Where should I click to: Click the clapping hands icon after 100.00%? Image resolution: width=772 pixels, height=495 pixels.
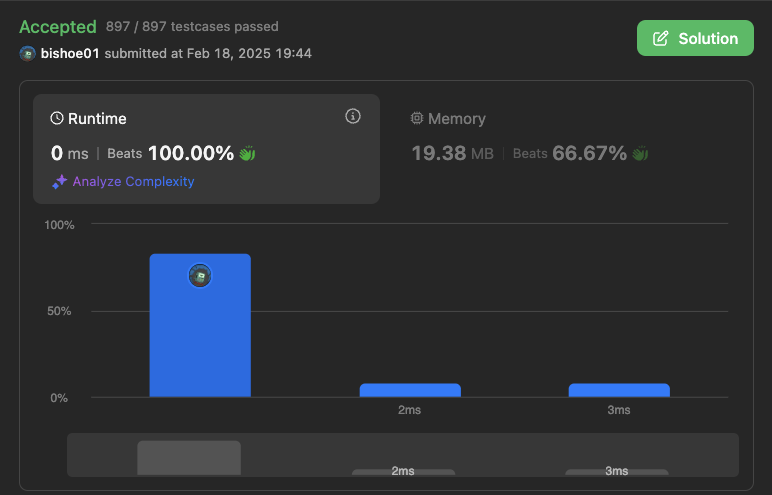(247, 153)
